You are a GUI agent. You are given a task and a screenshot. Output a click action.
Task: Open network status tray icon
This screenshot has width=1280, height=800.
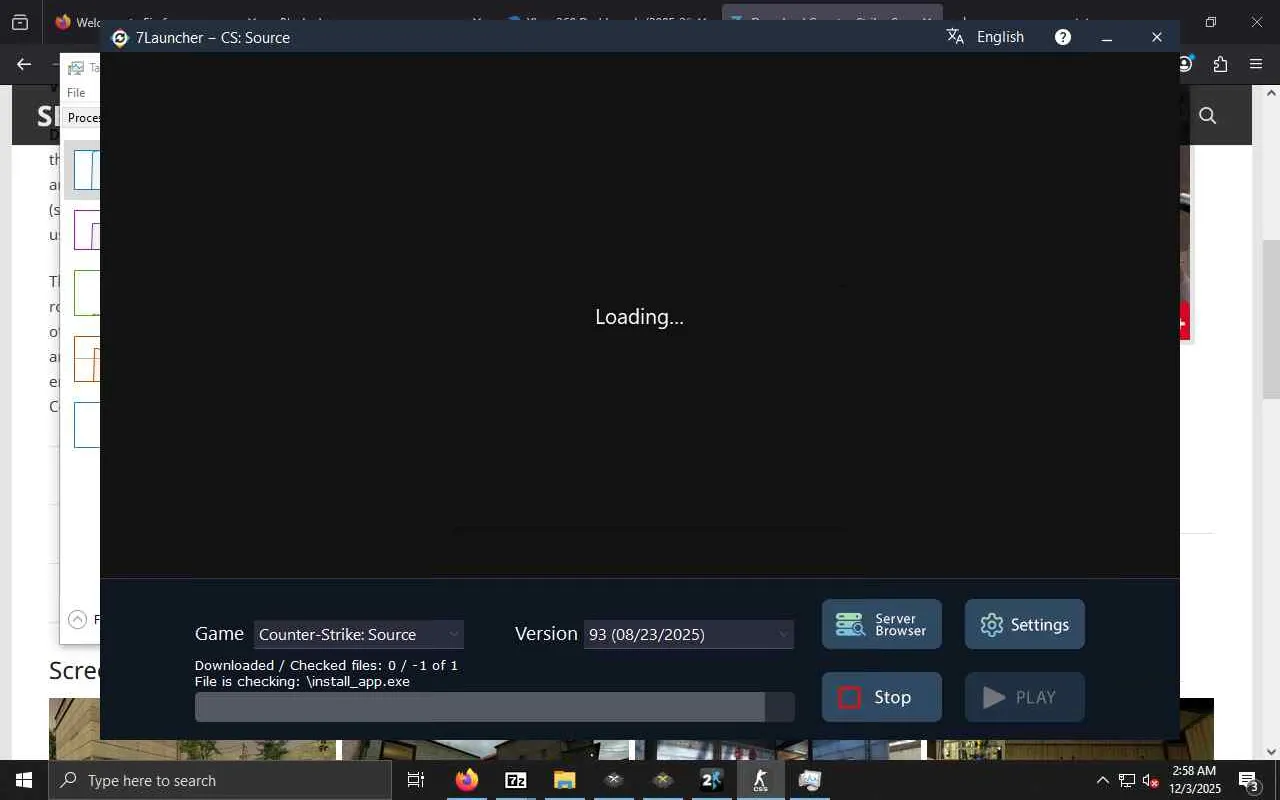1127,780
